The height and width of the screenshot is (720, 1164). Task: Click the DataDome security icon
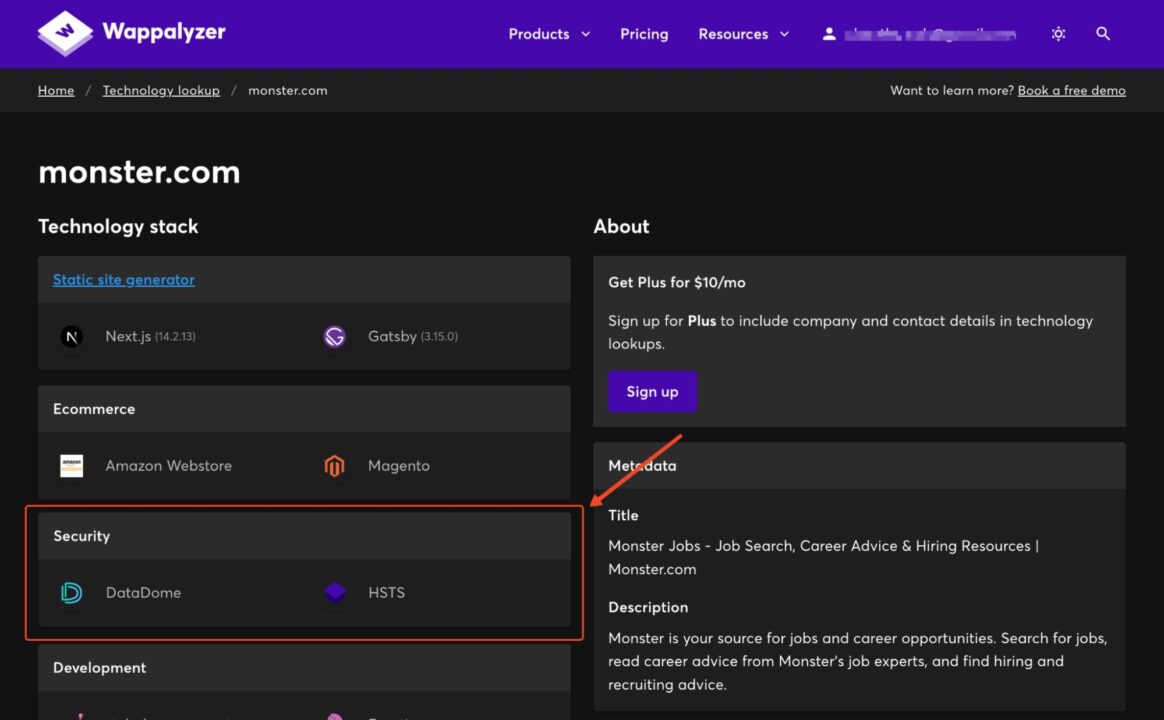click(71, 592)
